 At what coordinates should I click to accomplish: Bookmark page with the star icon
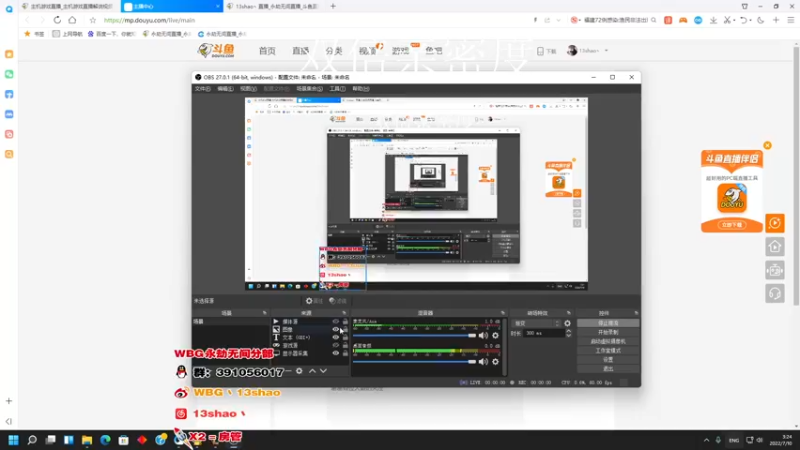tap(92, 20)
